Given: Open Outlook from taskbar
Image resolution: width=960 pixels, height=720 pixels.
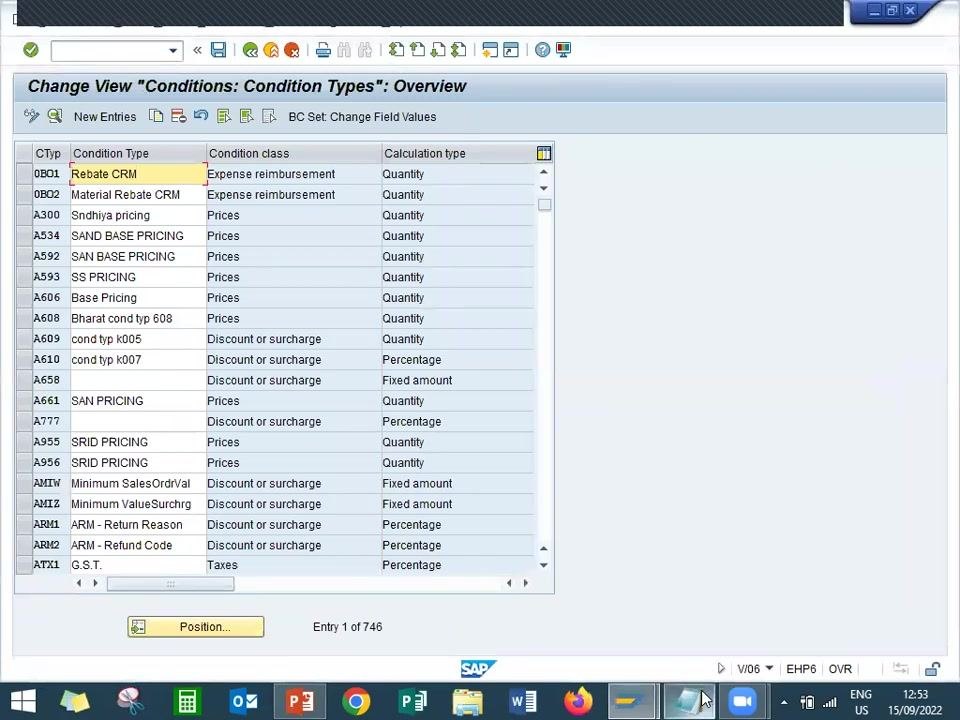Looking at the screenshot, I should (x=244, y=702).
